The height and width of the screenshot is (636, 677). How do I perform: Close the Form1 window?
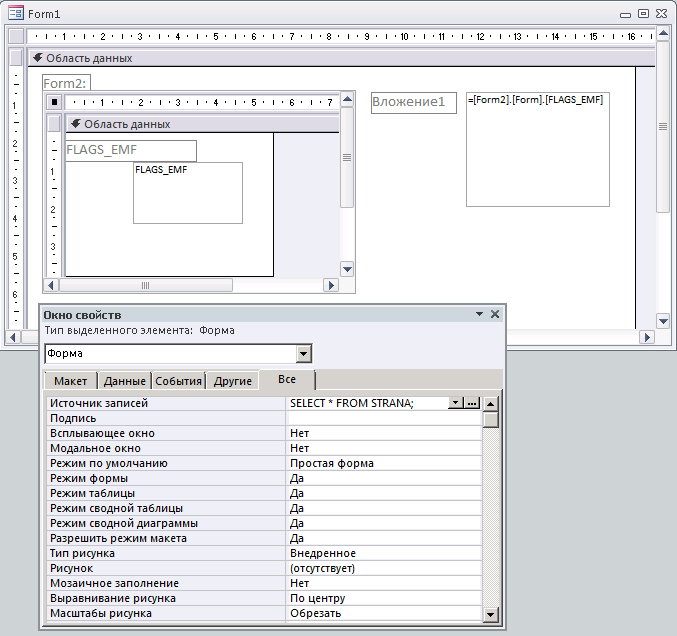661,14
